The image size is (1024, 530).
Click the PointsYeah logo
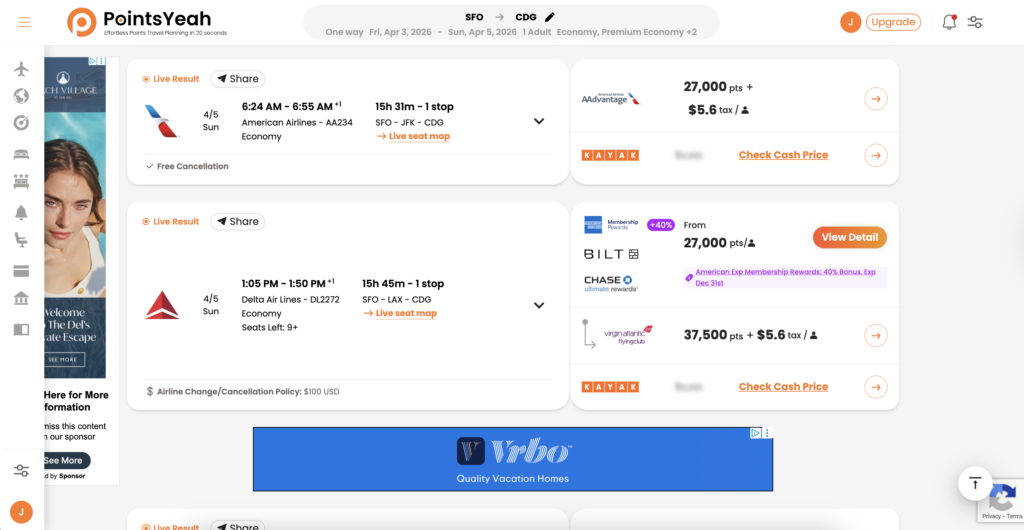[x=147, y=22]
